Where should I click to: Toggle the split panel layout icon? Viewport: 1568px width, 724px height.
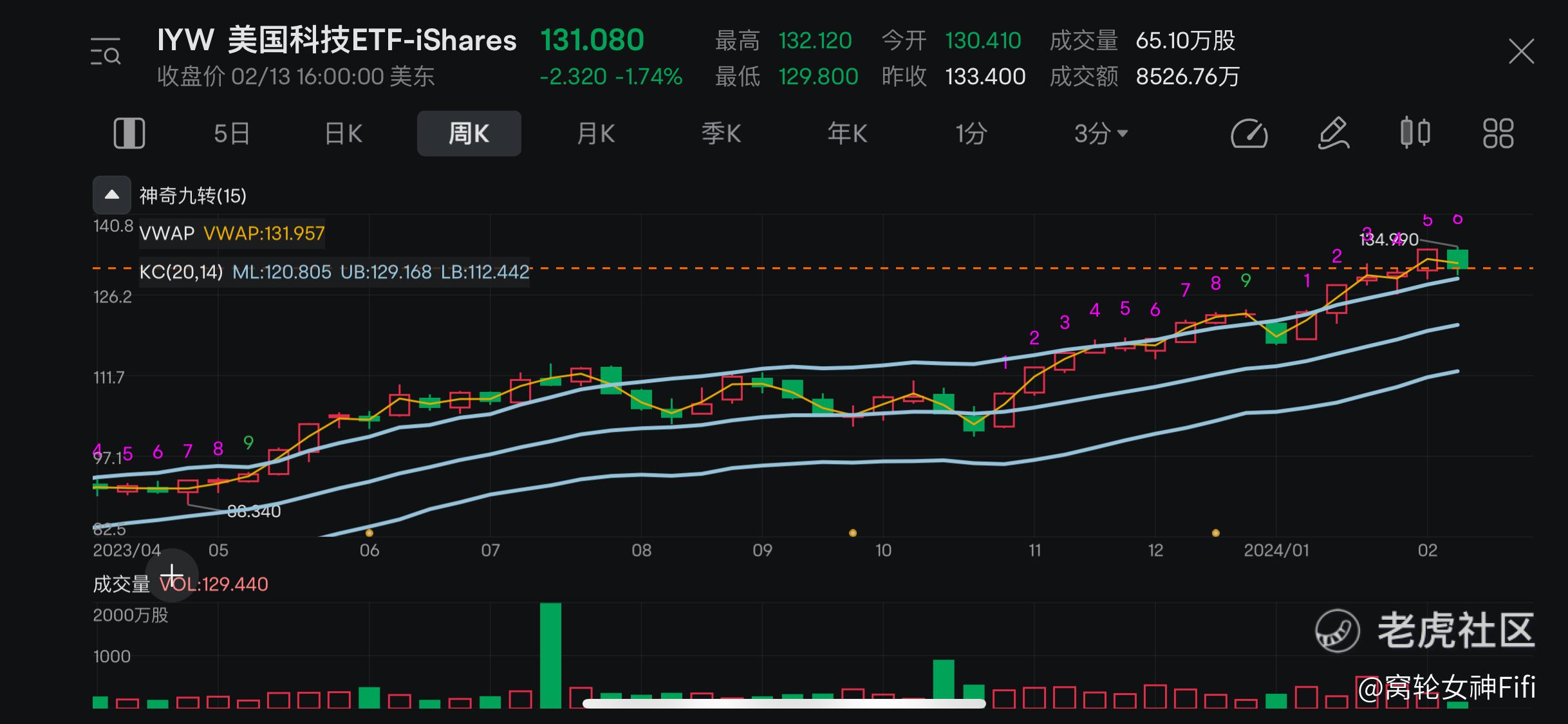[129, 133]
